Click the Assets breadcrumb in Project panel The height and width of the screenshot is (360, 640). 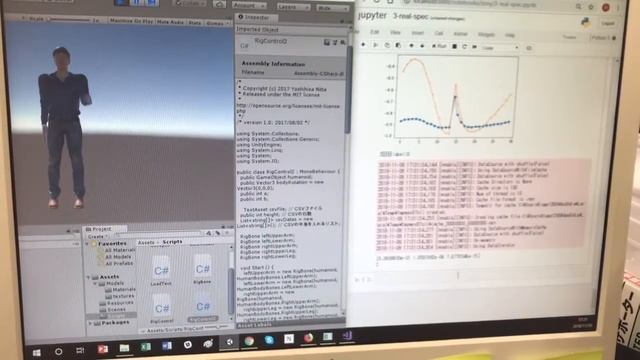[146, 242]
